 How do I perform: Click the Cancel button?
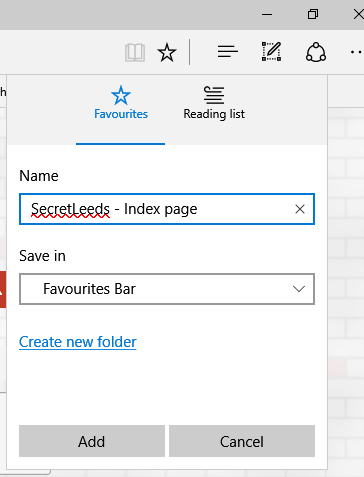coord(242,441)
